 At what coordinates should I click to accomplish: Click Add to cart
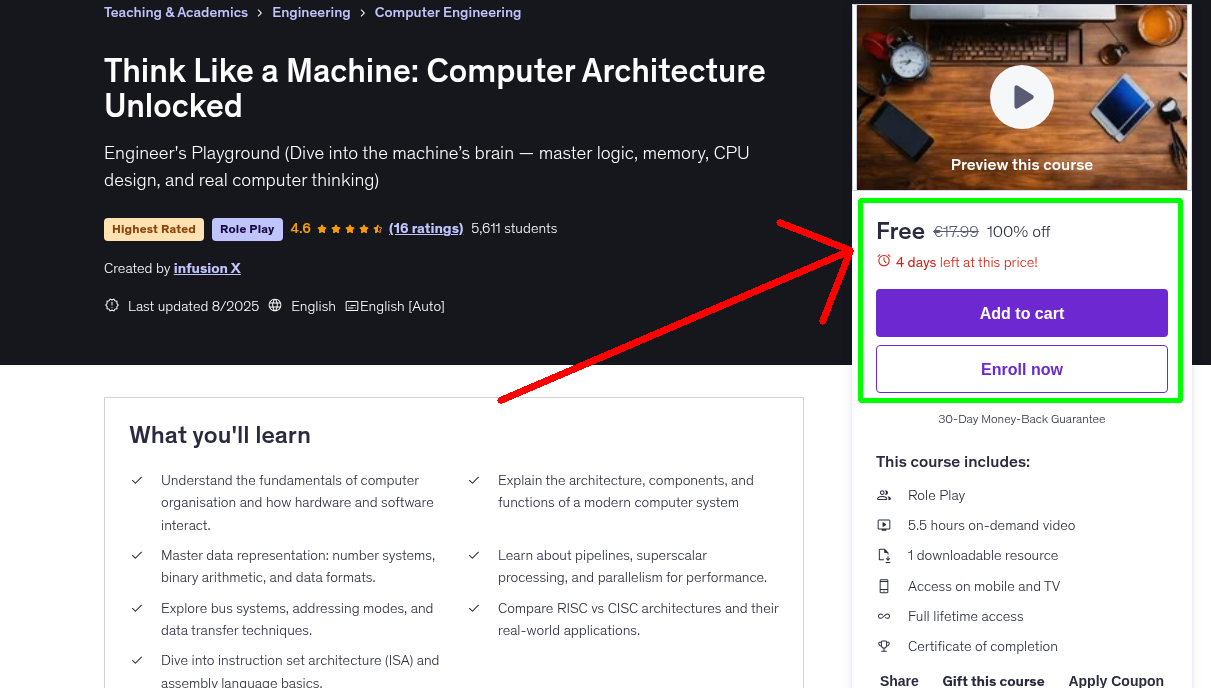click(x=1021, y=313)
